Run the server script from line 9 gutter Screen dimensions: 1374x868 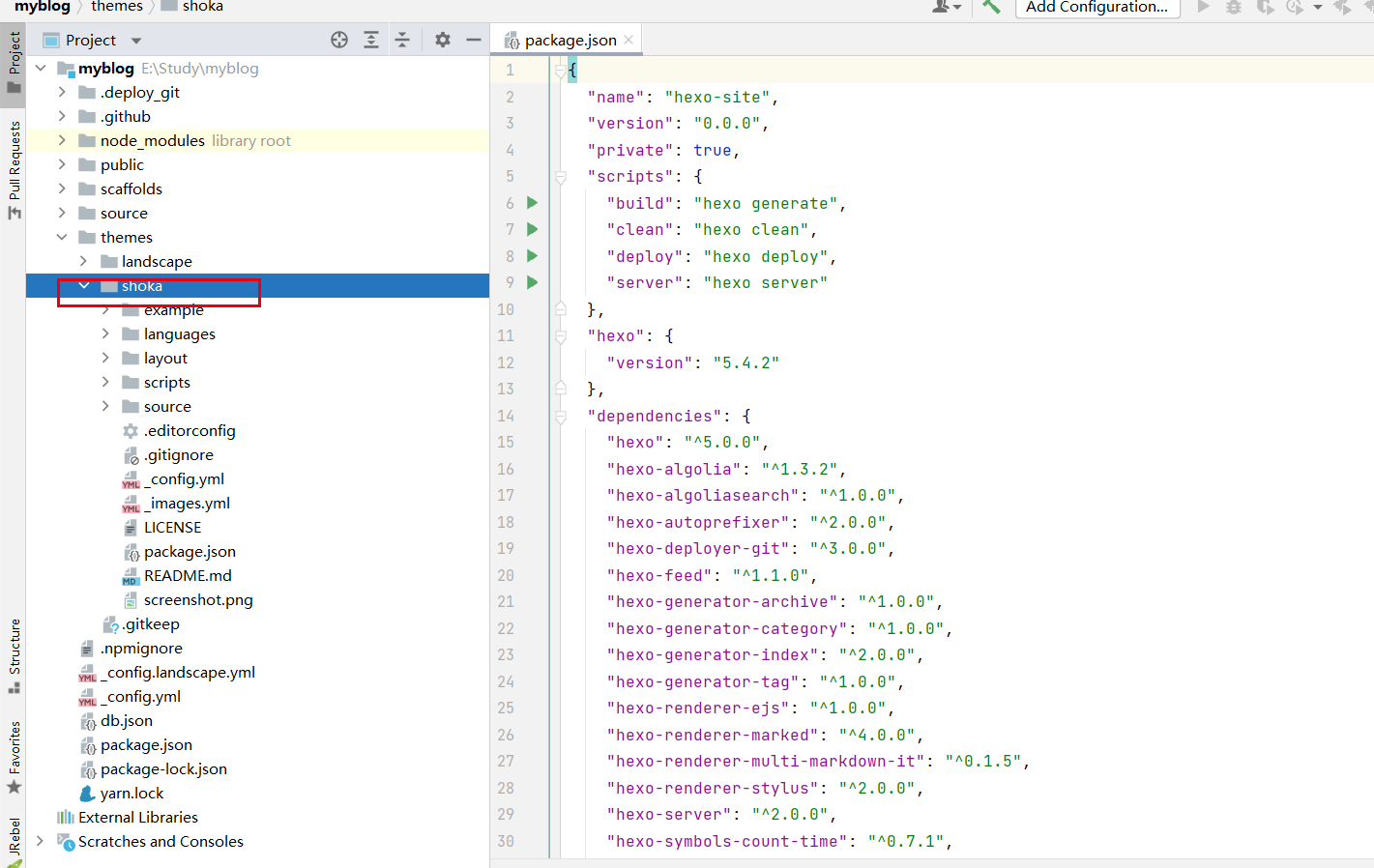click(x=532, y=282)
